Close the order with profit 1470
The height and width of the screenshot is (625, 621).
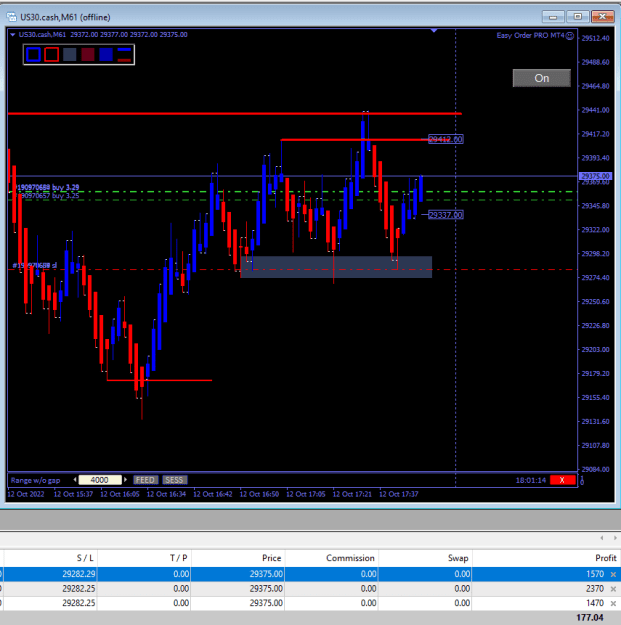pyautogui.click(x=613, y=603)
